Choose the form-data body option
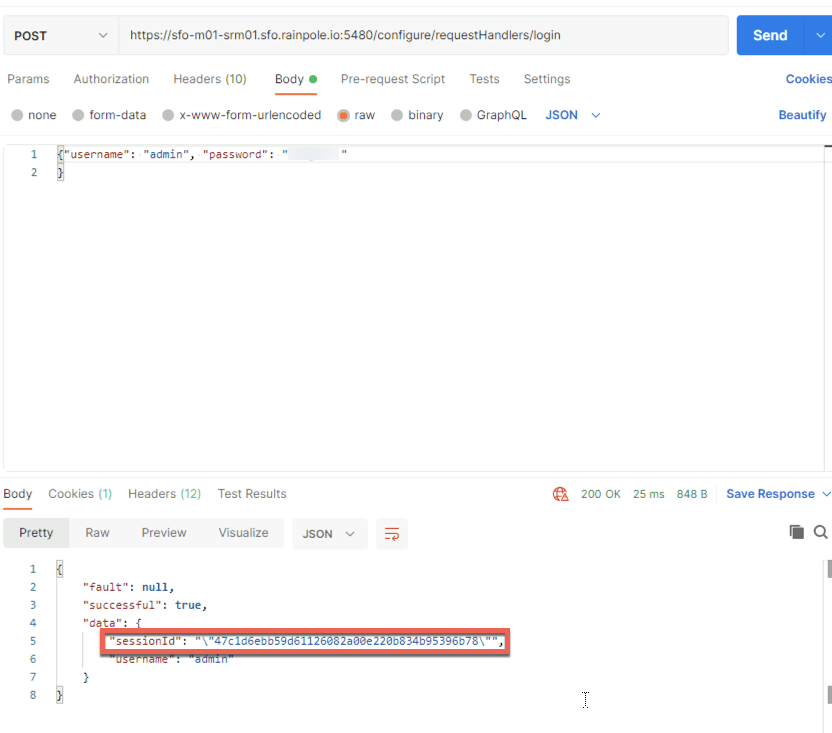The height and width of the screenshot is (733, 832). click(79, 115)
